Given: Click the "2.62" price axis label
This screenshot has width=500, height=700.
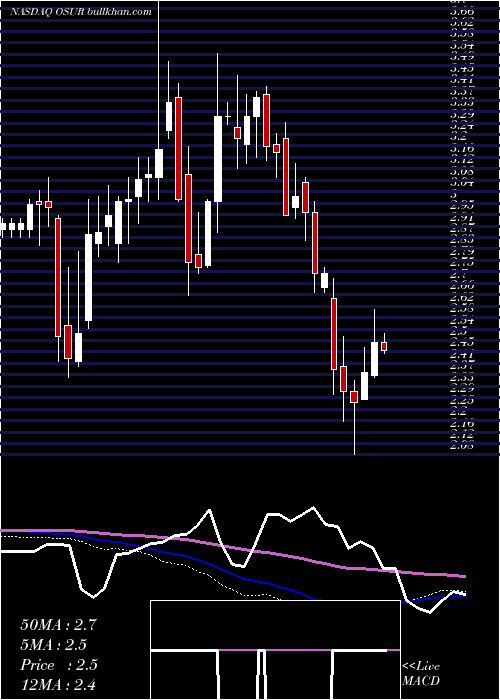Looking at the screenshot, I should coord(462,297).
